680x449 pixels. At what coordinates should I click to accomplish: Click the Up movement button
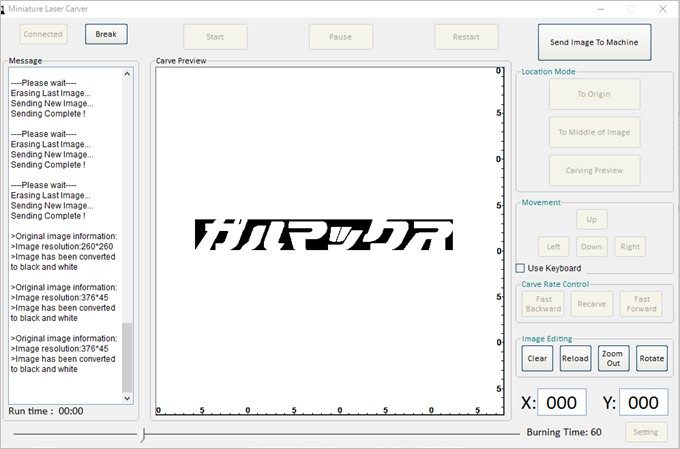pyautogui.click(x=592, y=220)
